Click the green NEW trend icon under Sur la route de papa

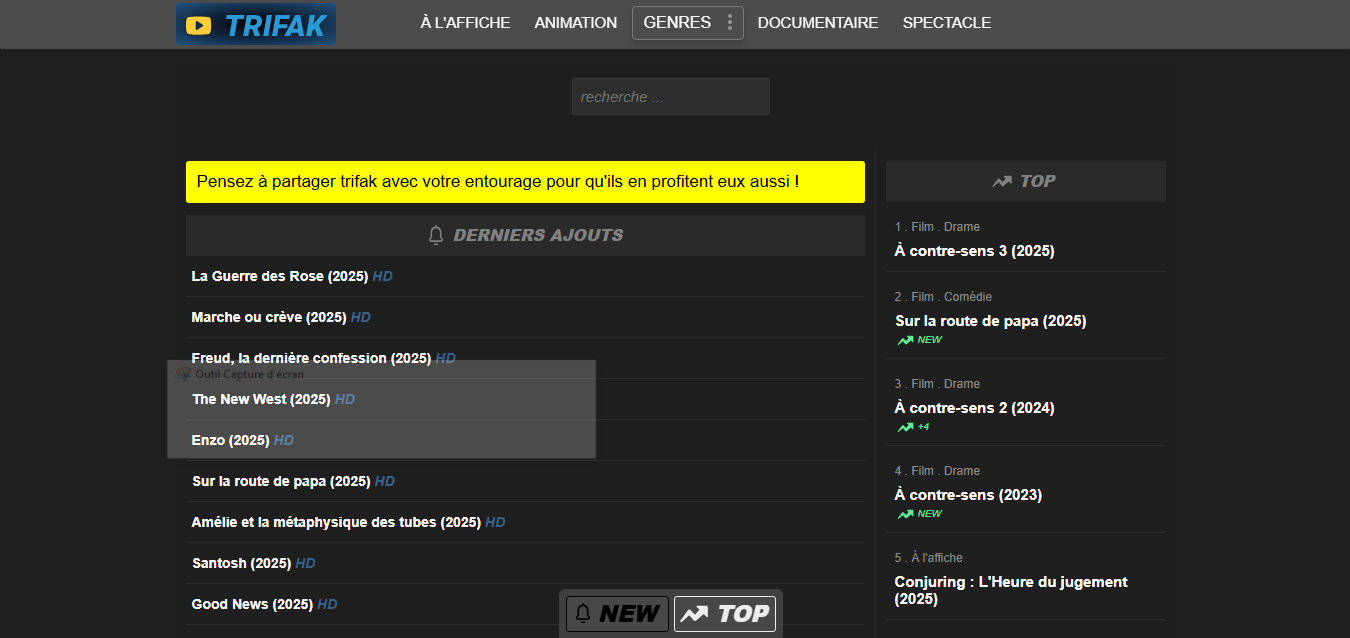pos(905,340)
